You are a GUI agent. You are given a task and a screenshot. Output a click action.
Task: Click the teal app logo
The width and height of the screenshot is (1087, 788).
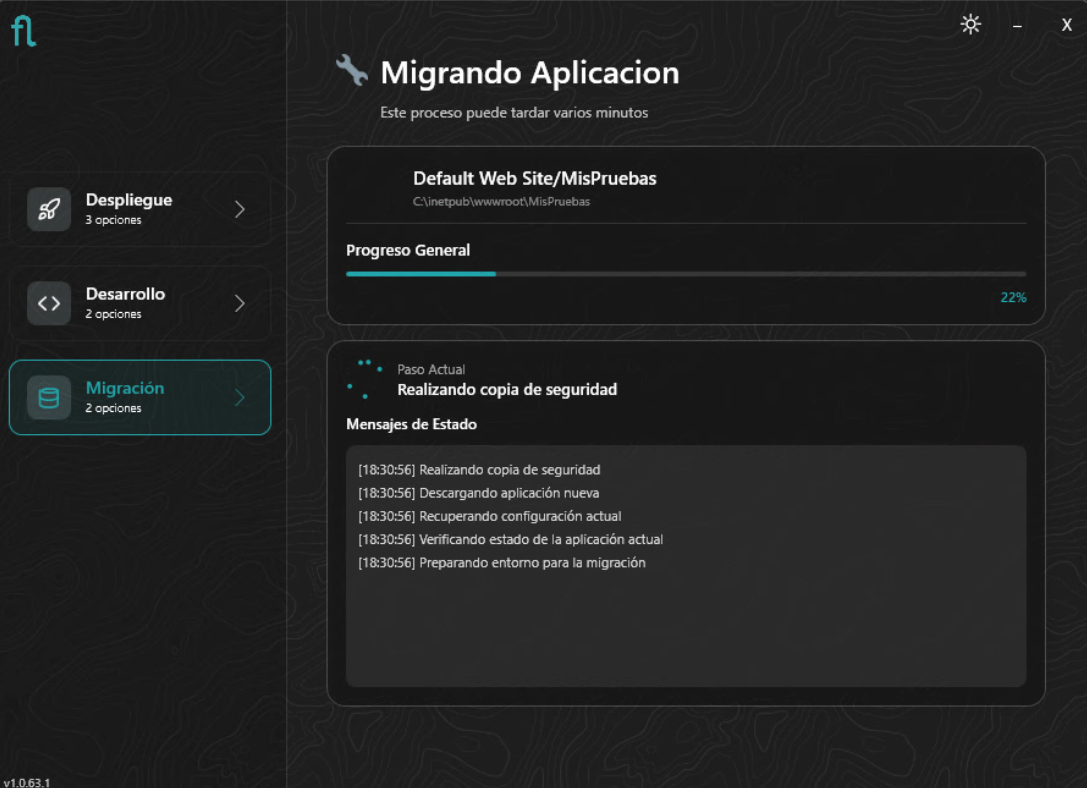(24, 31)
